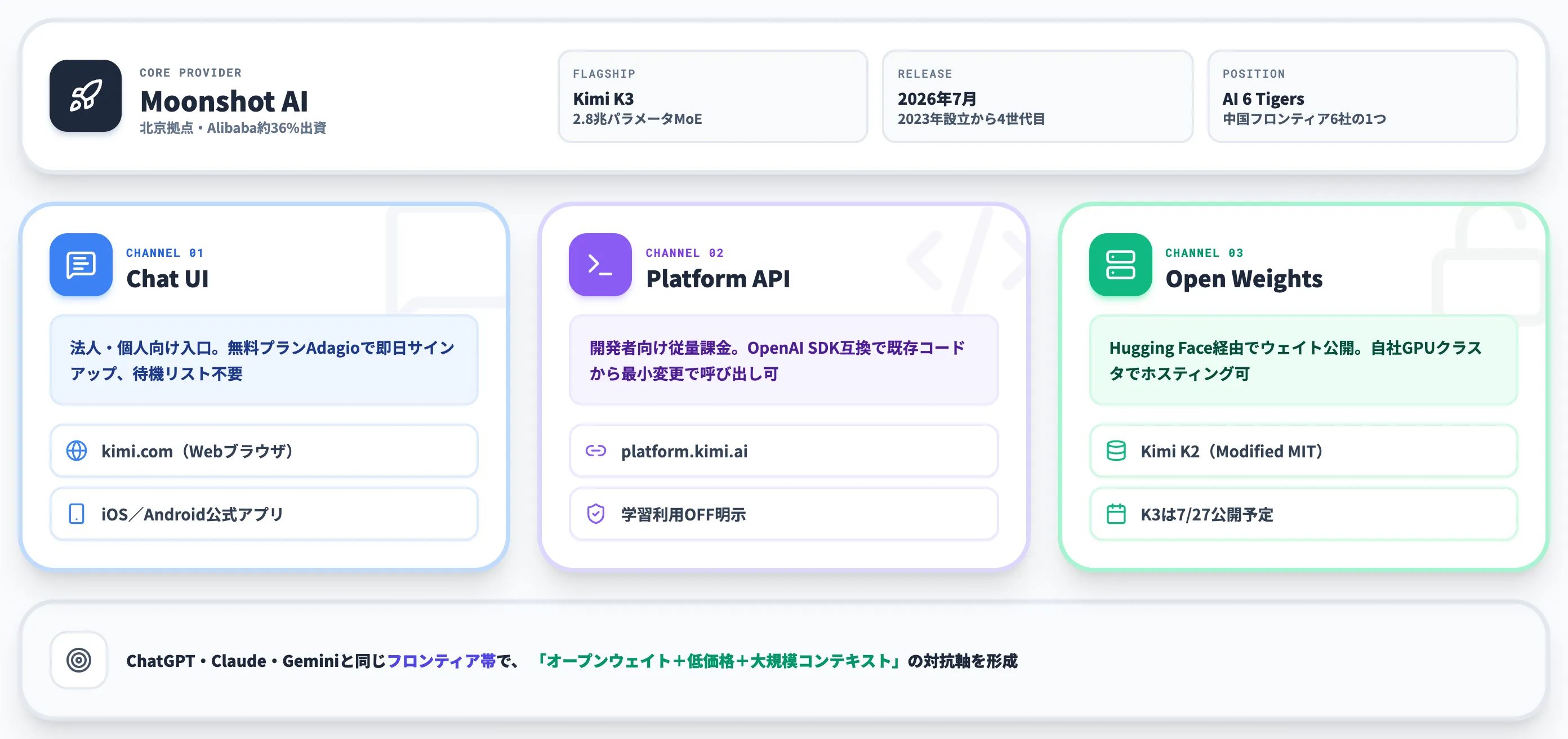Click the calendar icon beside K3は7/27公開予定
Screen dimensions: 1568x739
click(1116, 514)
